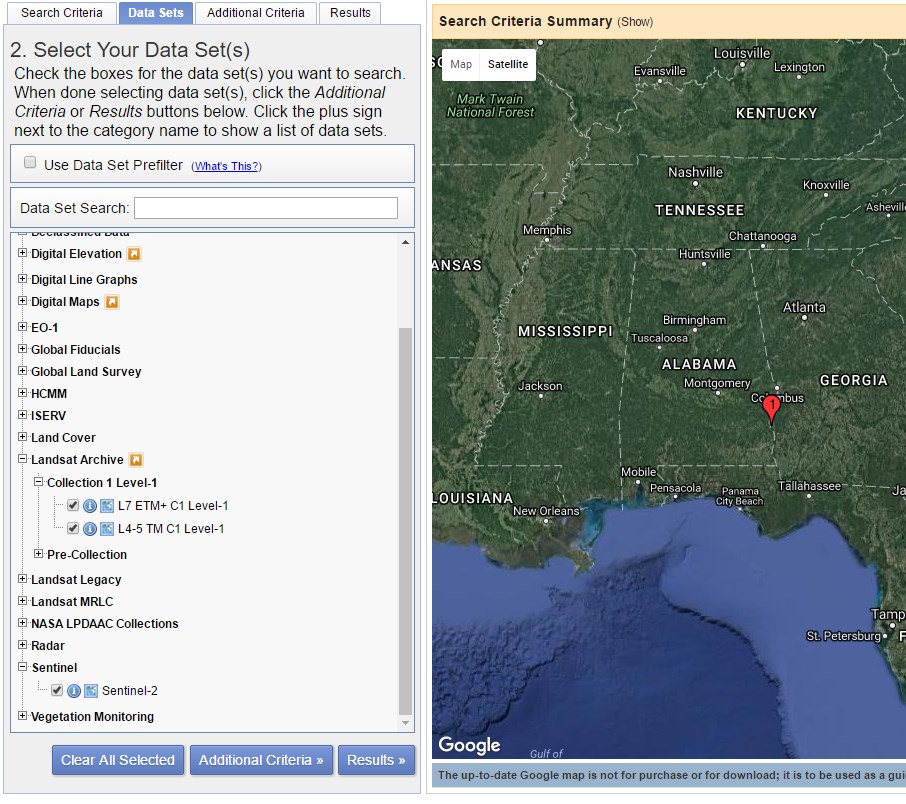Expand Vegetation Monitoring category
This screenshot has width=906, height=804.
pyautogui.click(x=23, y=716)
